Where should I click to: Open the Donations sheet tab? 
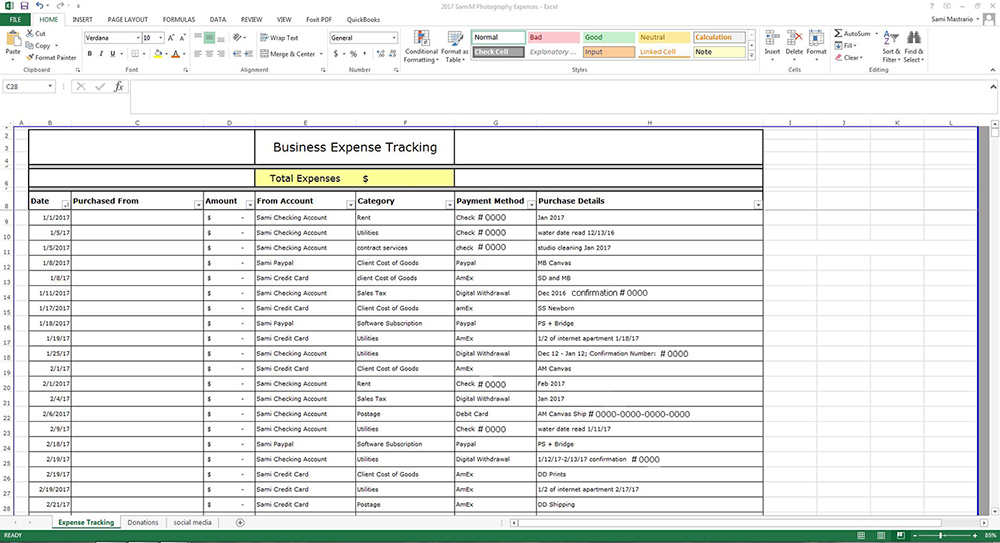(x=143, y=523)
